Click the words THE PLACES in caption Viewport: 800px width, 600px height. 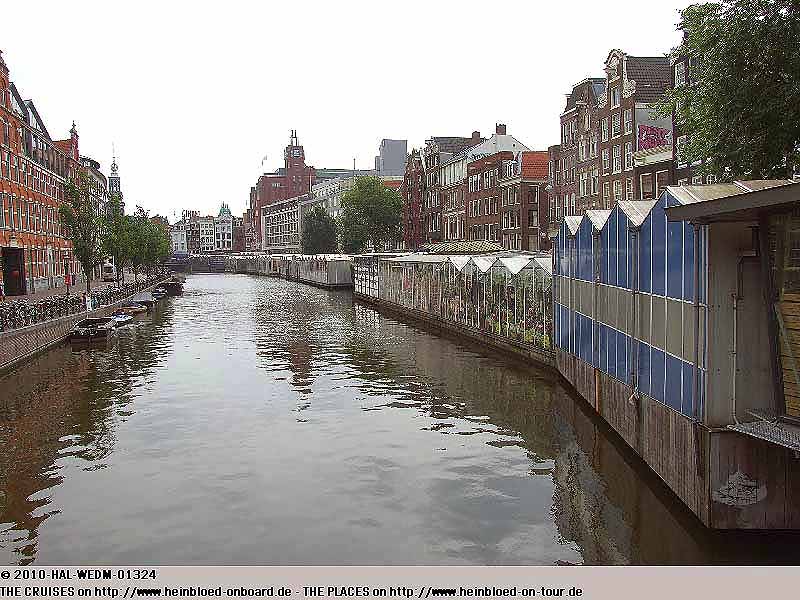pyautogui.click(x=336, y=592)
